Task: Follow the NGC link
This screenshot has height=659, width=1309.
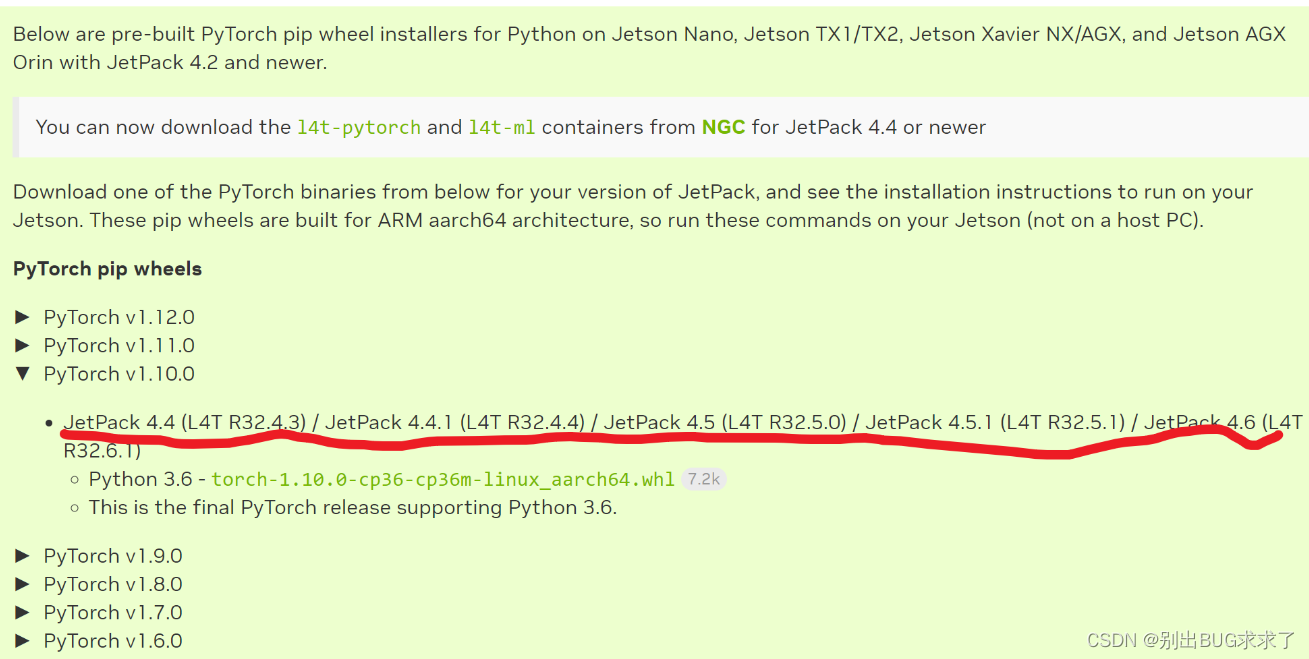Action: (723, 127)
